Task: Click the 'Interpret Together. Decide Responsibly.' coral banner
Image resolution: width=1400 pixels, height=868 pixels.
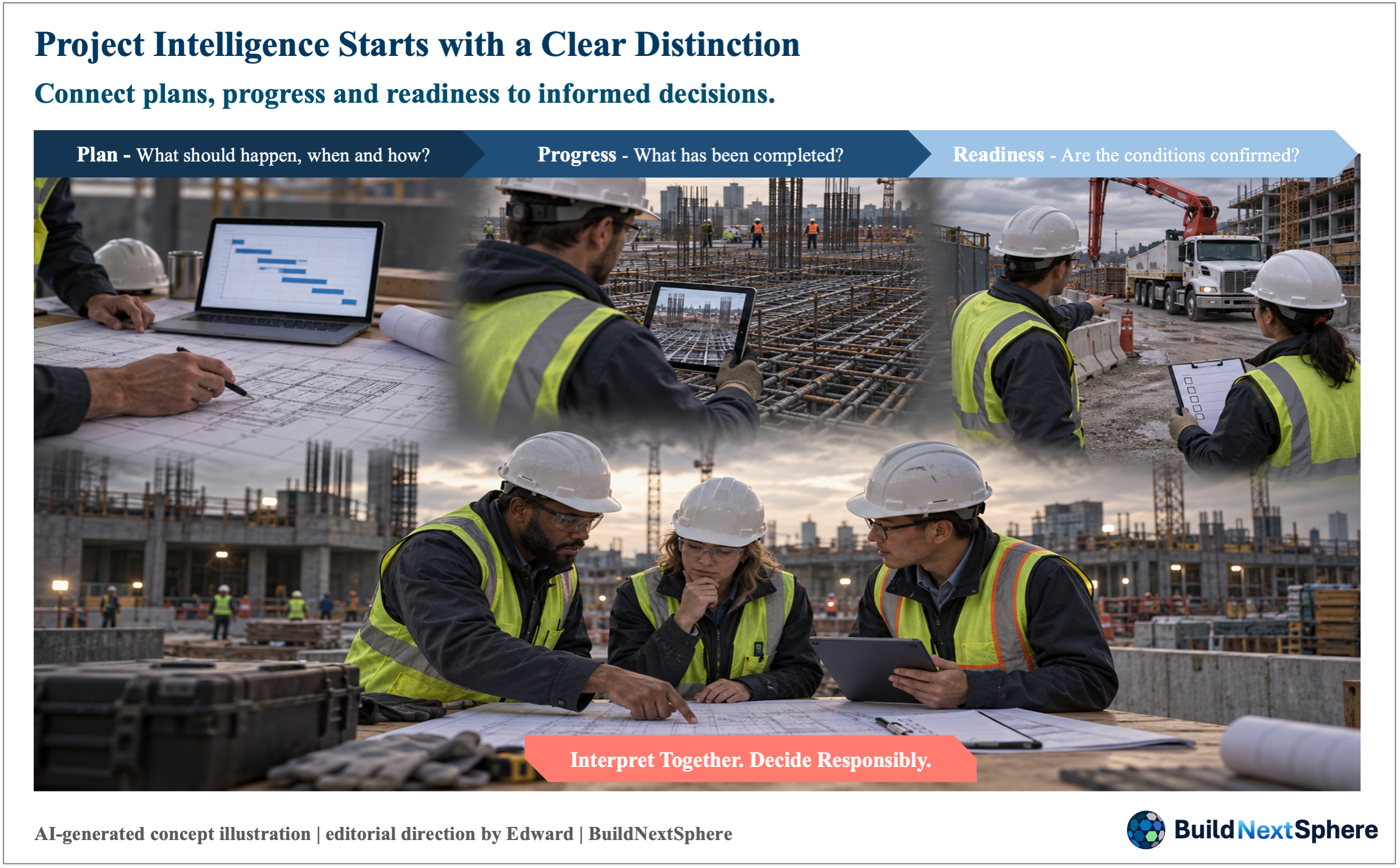Action: click(x=750, y=759)
